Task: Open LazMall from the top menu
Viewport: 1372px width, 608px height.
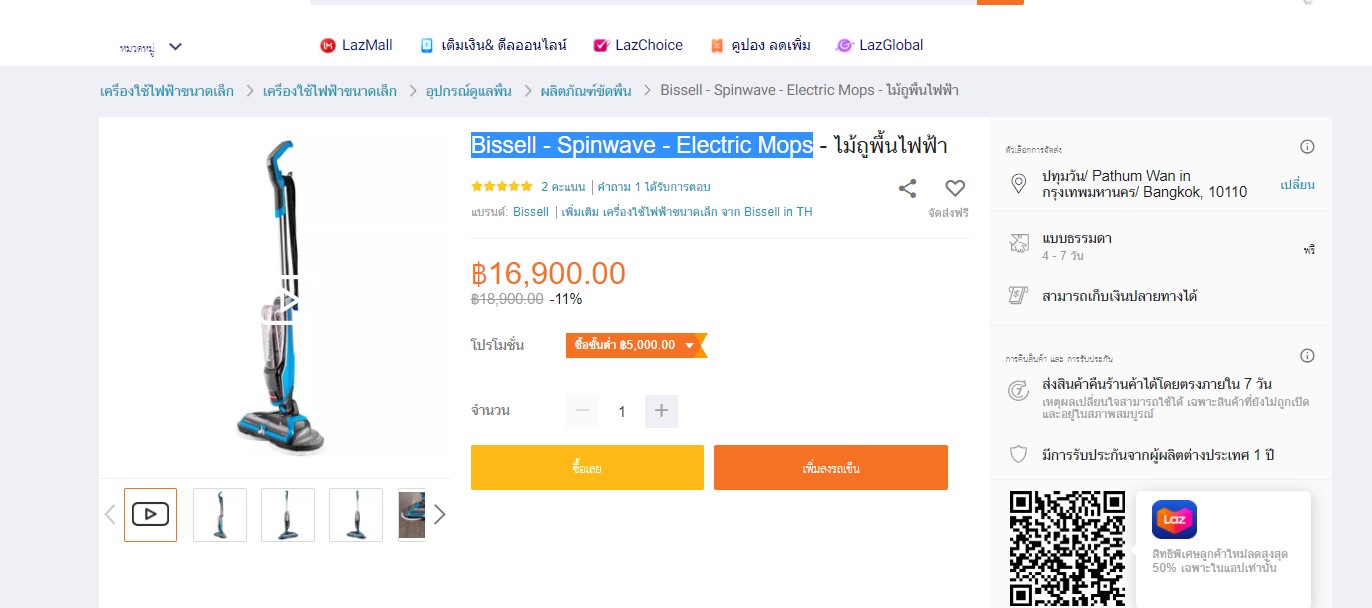Action: point(356,45)
